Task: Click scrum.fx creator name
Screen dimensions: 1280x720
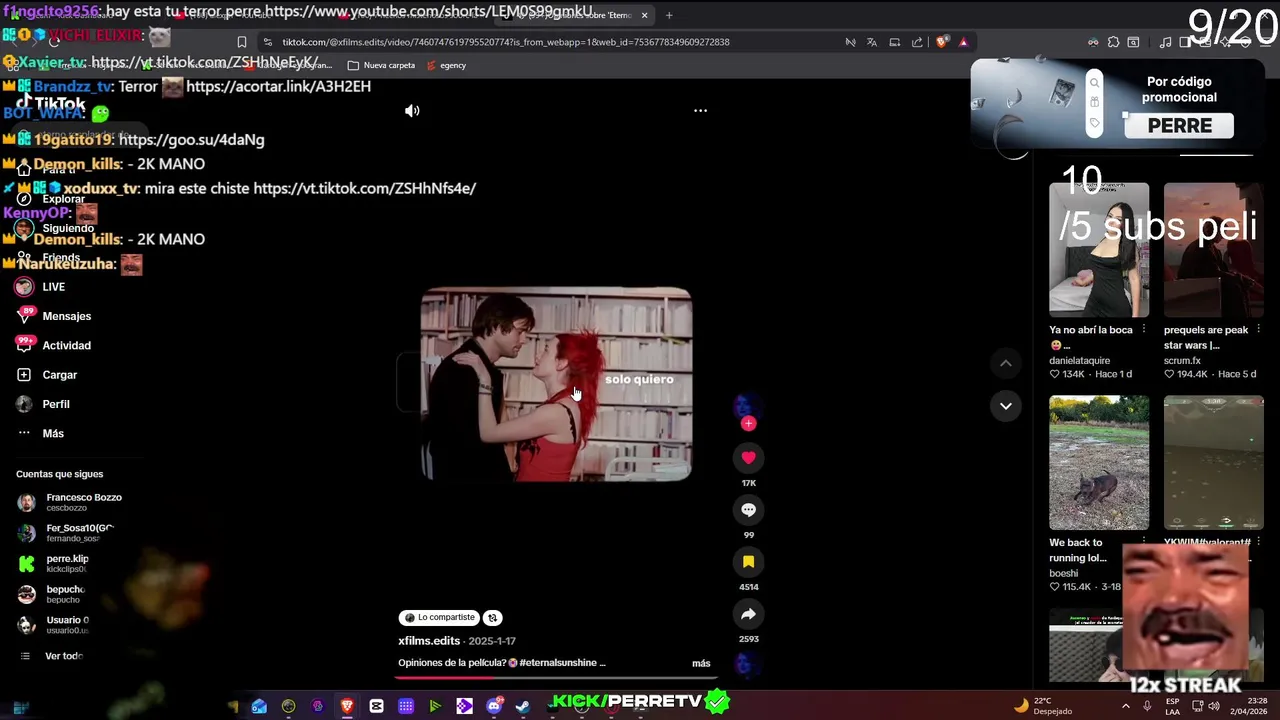Action: point(1182,361)
